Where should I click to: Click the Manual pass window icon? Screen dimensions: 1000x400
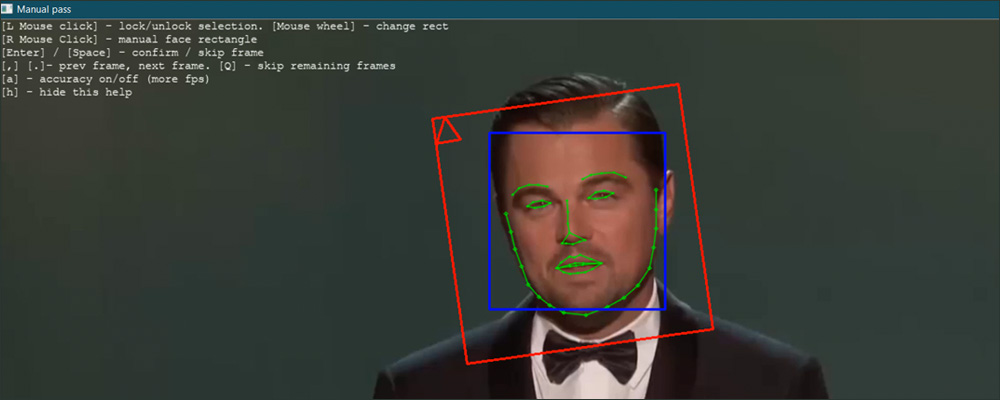pos(7,9)
